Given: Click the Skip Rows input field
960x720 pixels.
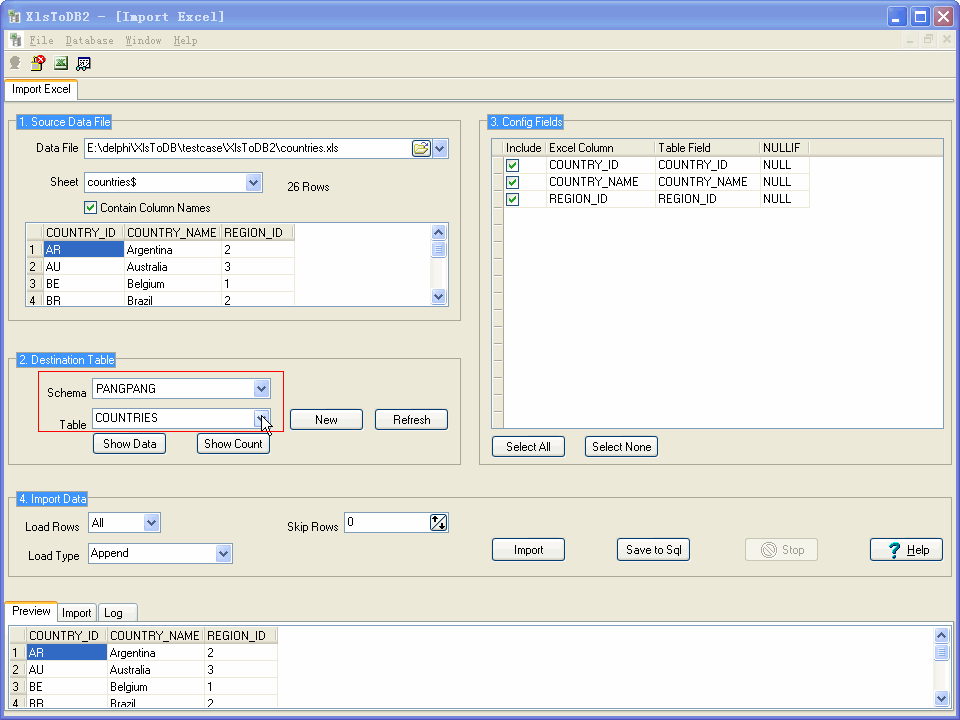Looking at the screenshot, I should [x=387, y=522].
